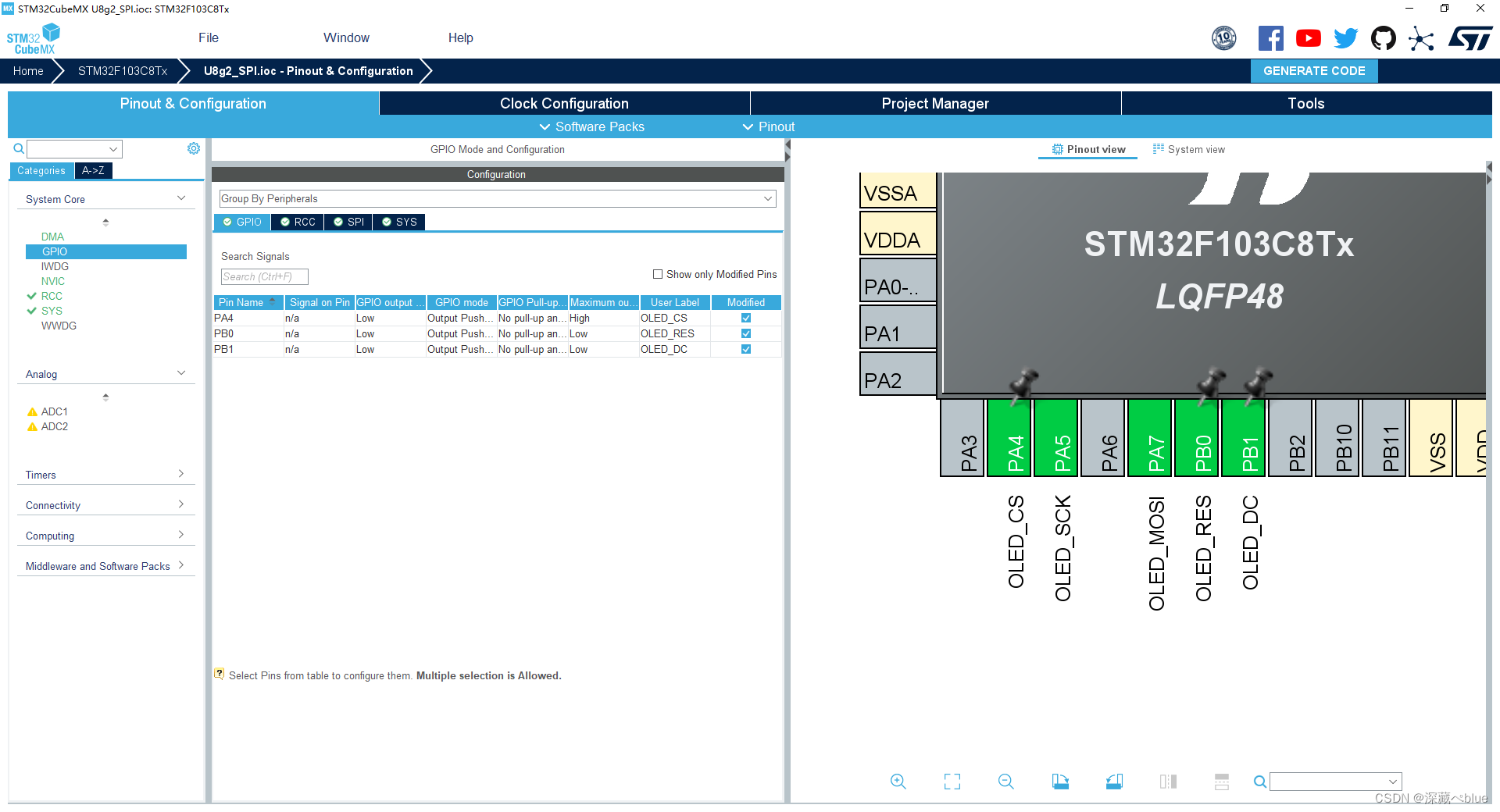Click the peripheral search magnifier icon
The image size is (1500, 812).
click(x=19, y=148)
